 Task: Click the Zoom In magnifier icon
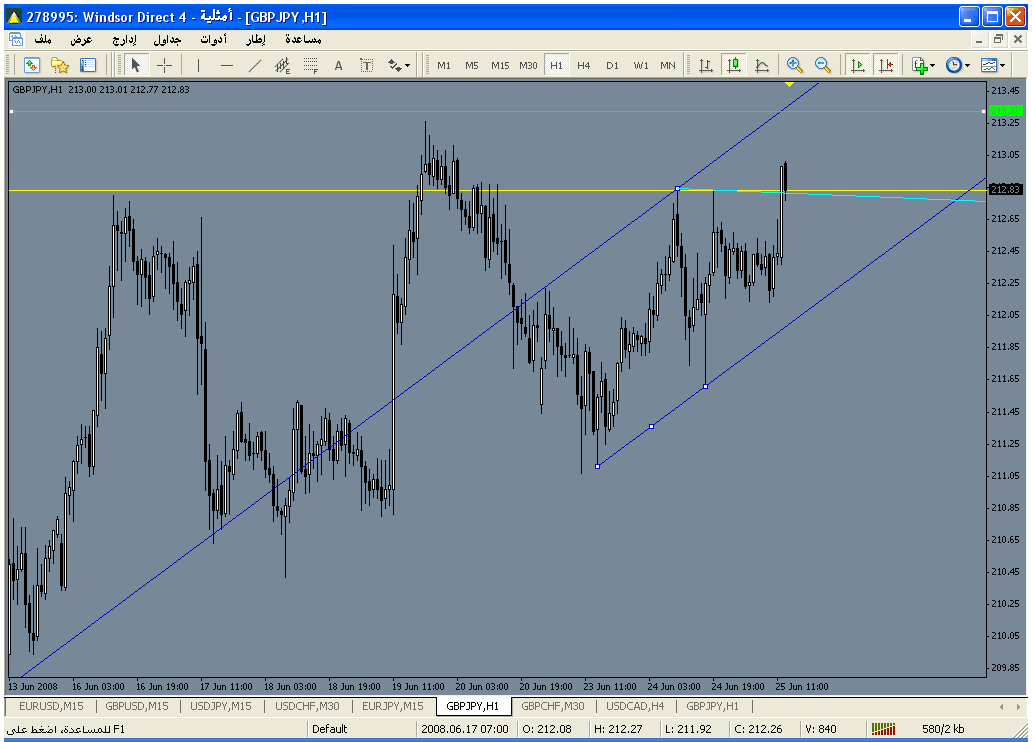795,65
